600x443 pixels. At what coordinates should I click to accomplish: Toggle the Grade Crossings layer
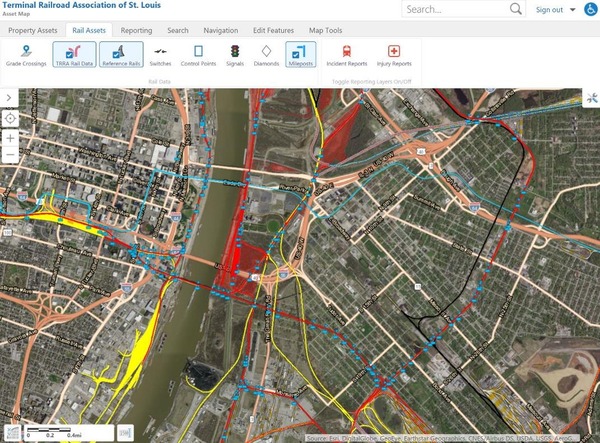tap(25, 55)
